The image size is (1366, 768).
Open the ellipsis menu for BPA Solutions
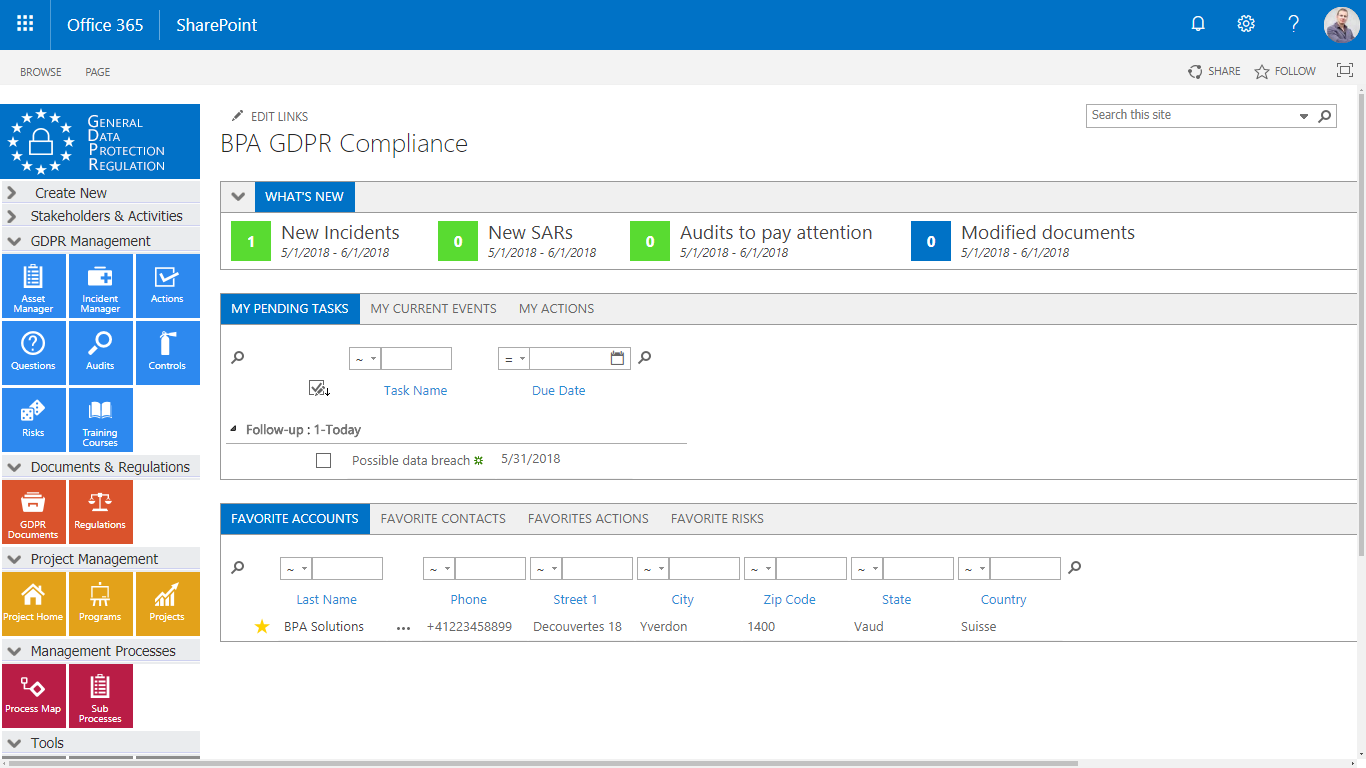coord(403,628)
